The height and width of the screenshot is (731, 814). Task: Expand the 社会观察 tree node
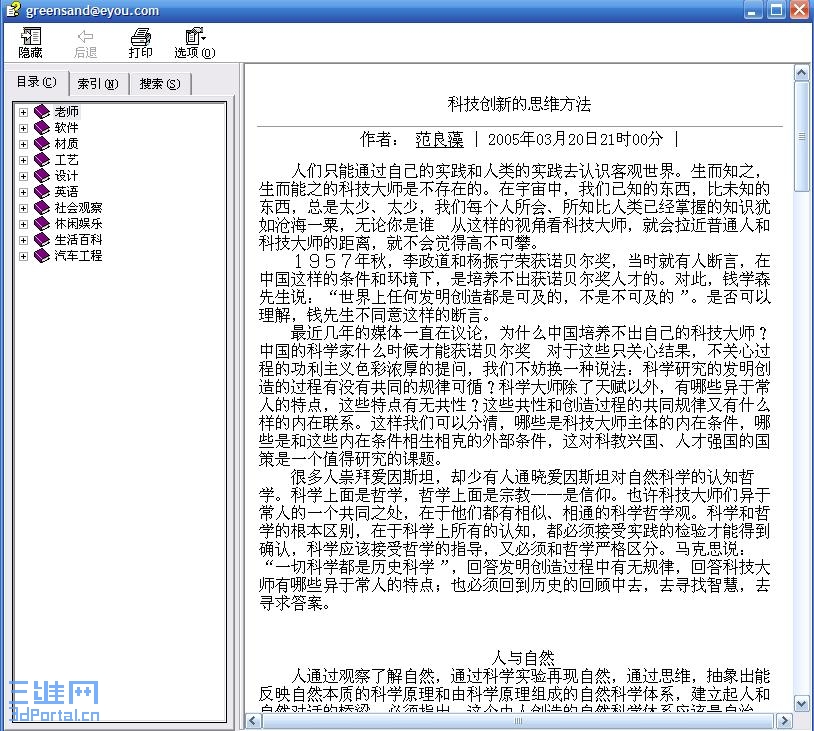pos(23,208)
